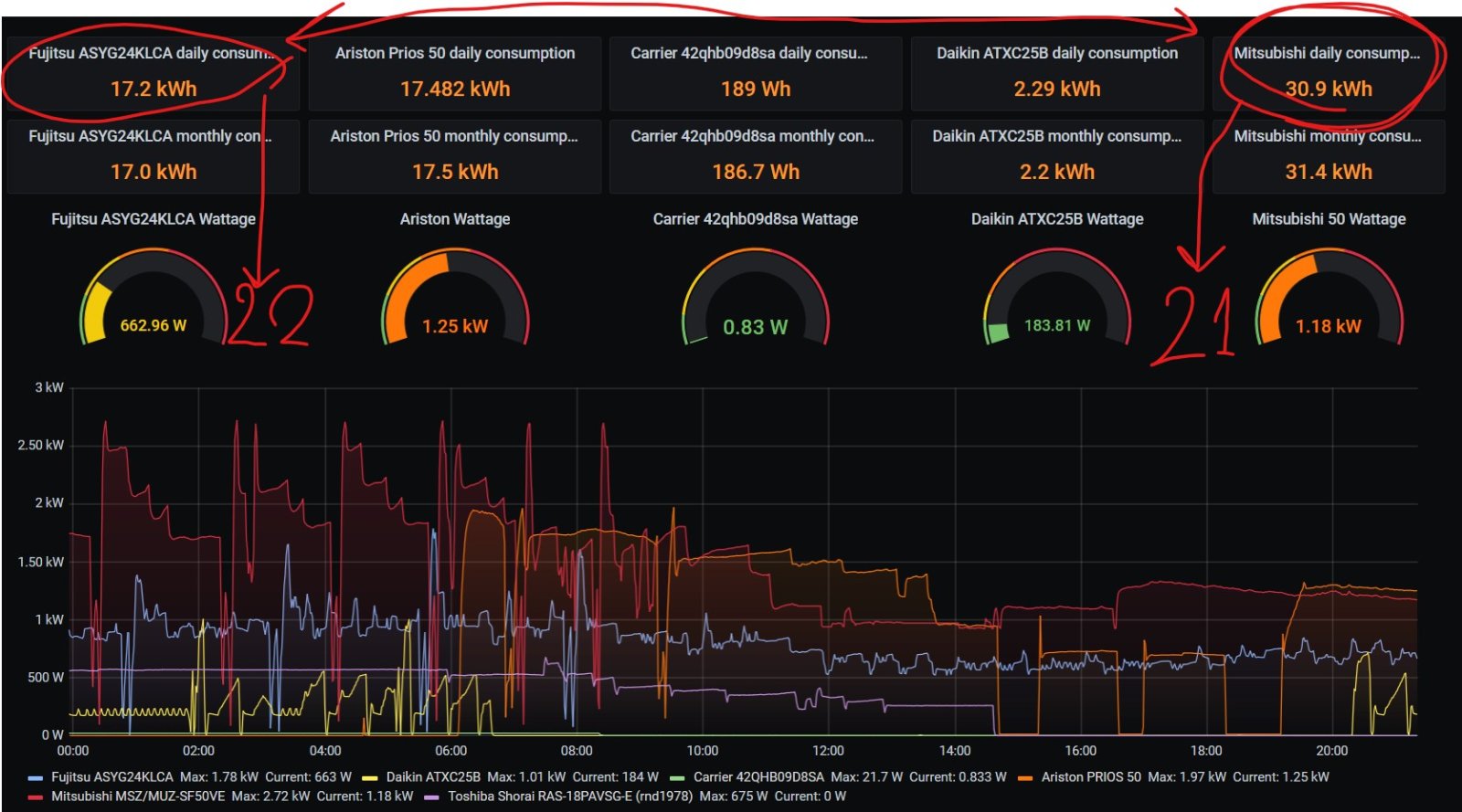Click the Fujitsu gauge showing 662.96 W

pos(154,298)
